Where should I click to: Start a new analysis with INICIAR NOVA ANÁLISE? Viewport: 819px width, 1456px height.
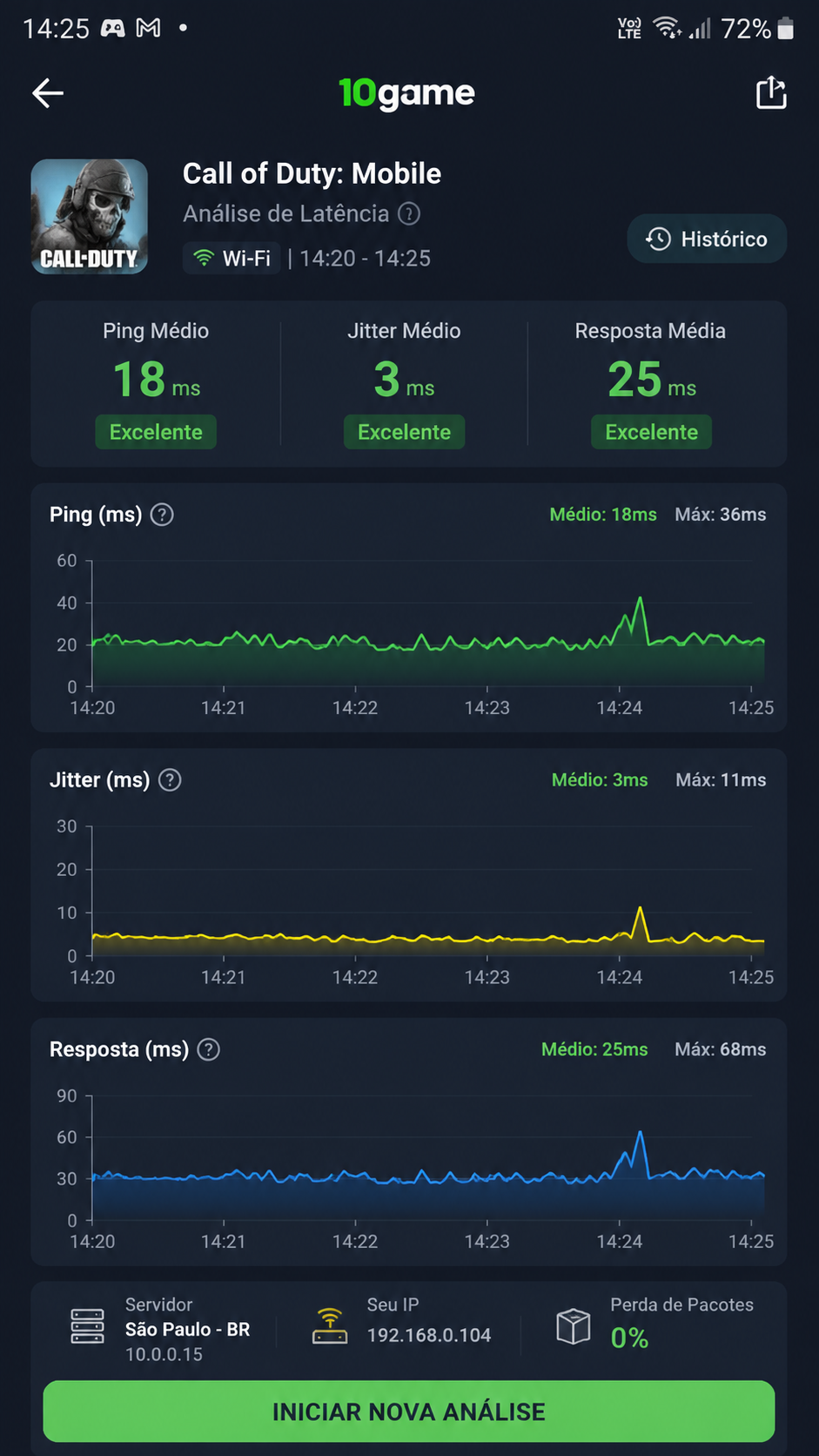point(409,1412)
